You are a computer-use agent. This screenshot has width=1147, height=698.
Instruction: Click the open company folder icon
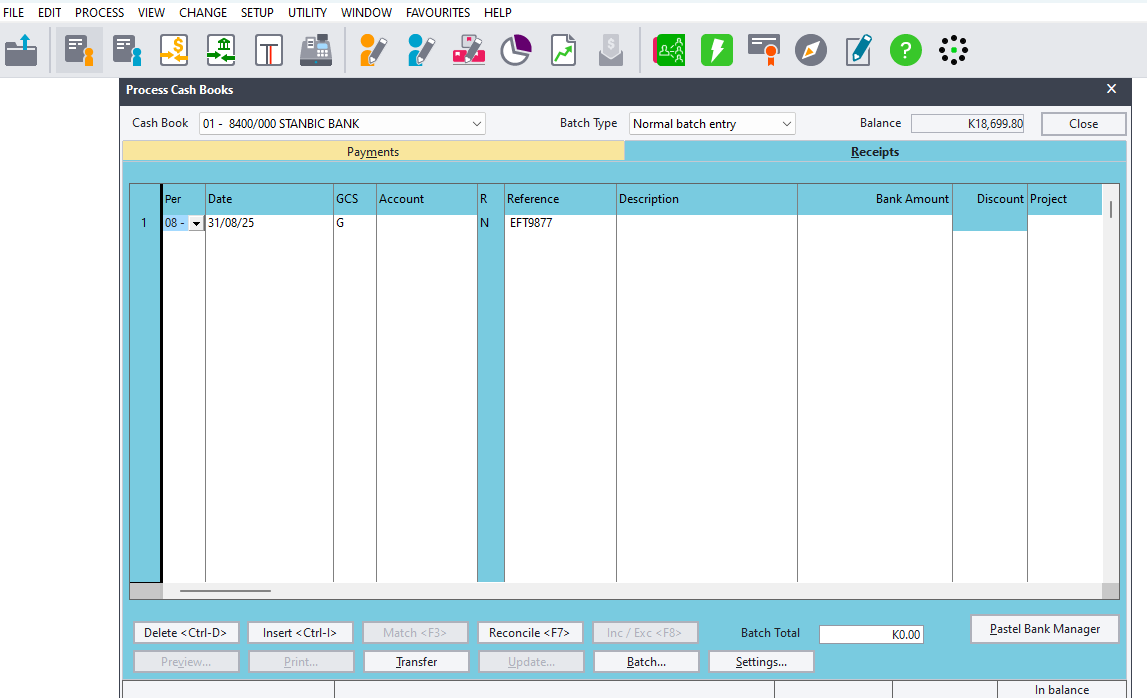click(21, 50)
